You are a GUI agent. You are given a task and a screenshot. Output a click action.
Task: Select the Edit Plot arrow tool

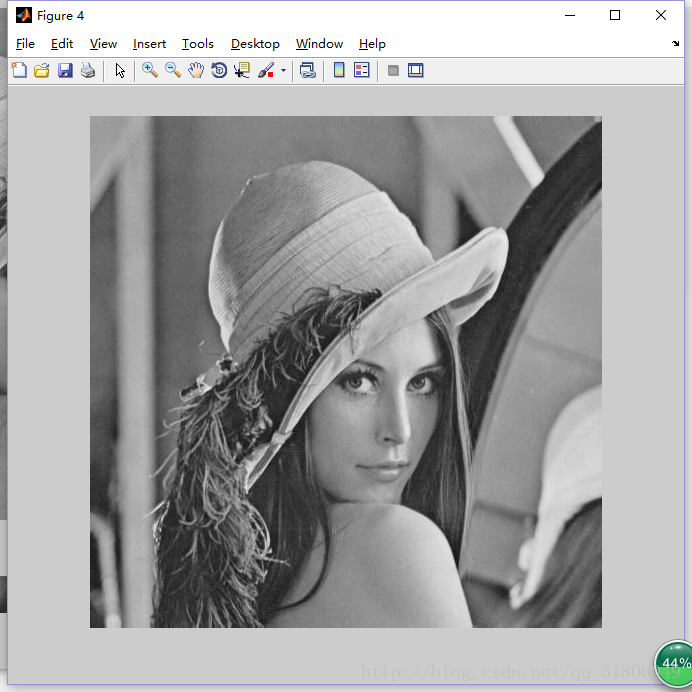[x=120, y=71]
